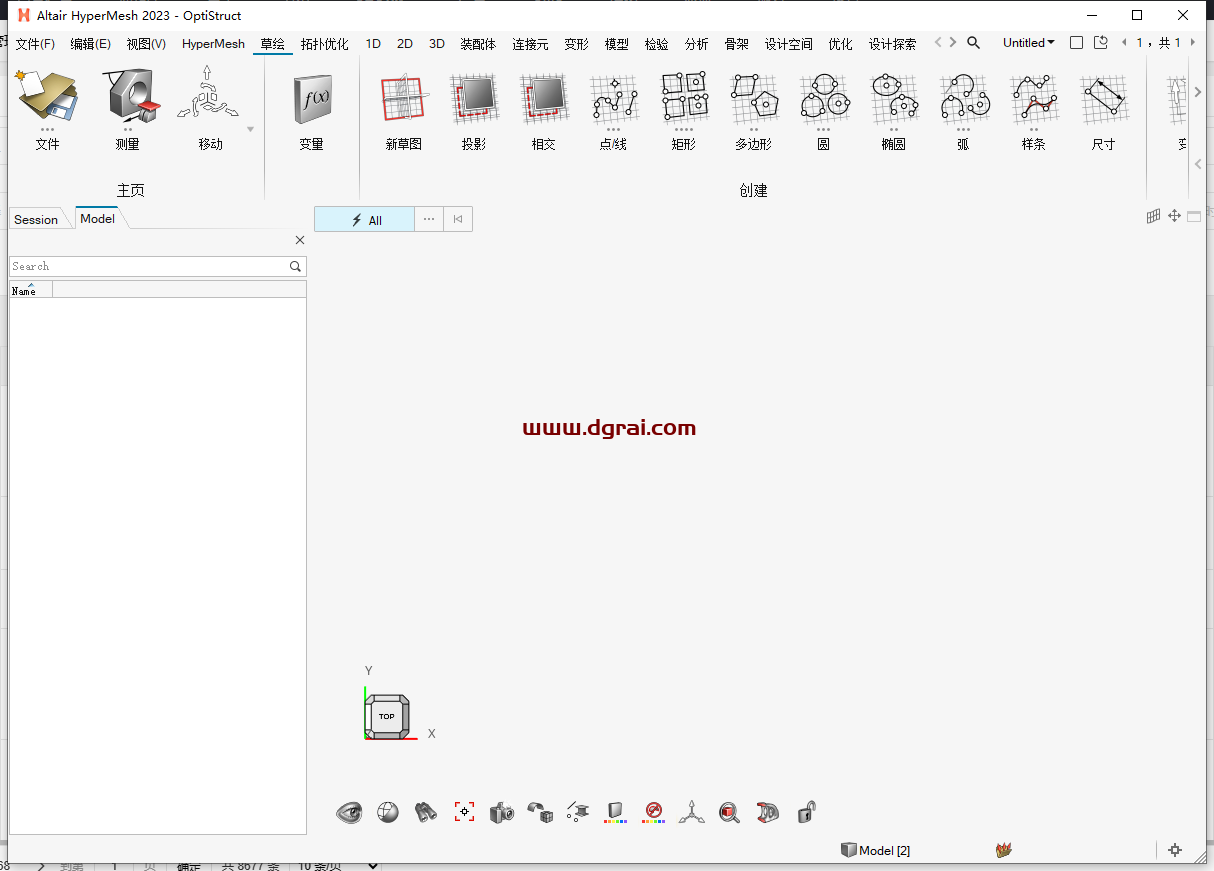Click the Name column header
The image size is (1214, 871).
click(x=30, y=290)
